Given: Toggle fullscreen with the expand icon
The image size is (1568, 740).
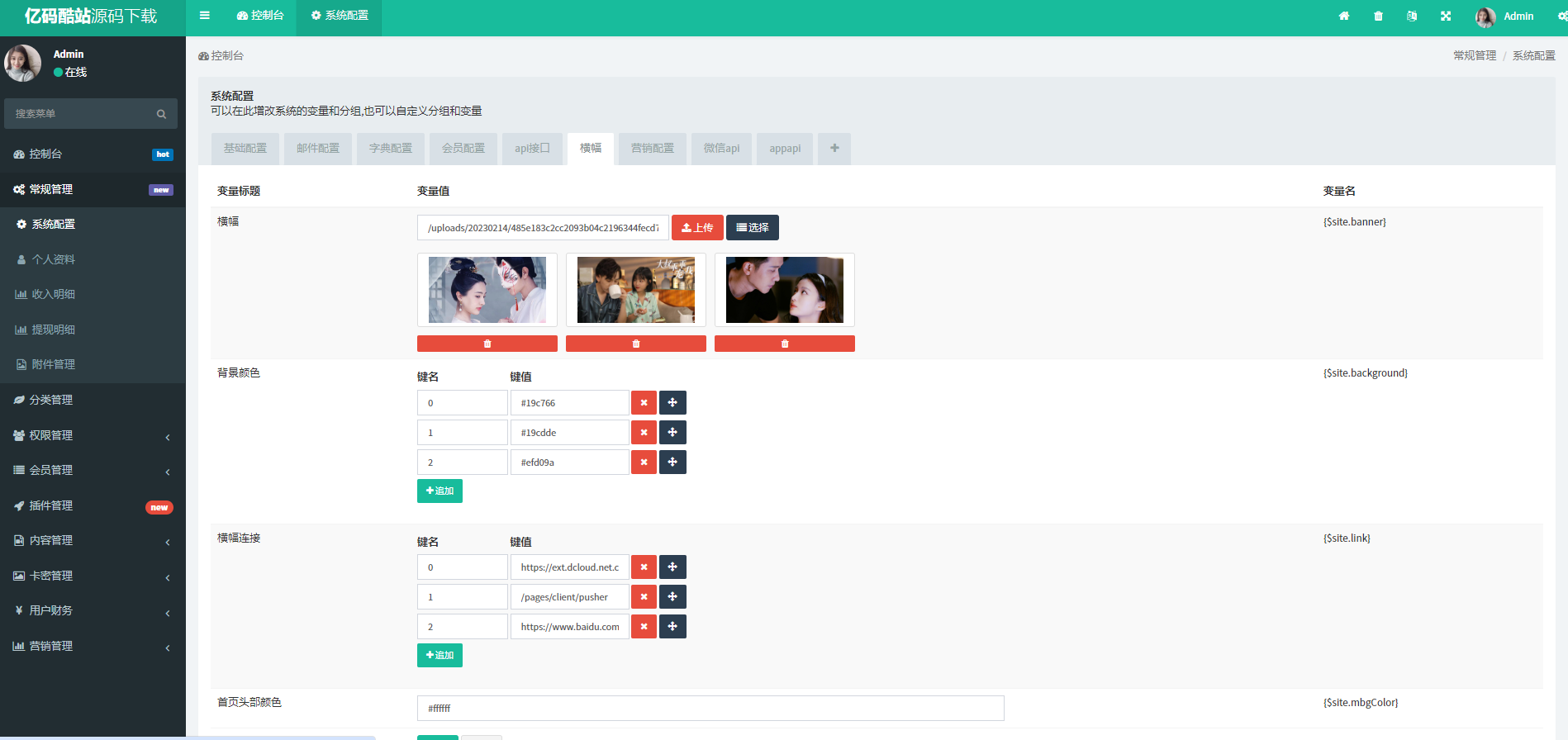Looking at the screenshot, I should 1446,17.
